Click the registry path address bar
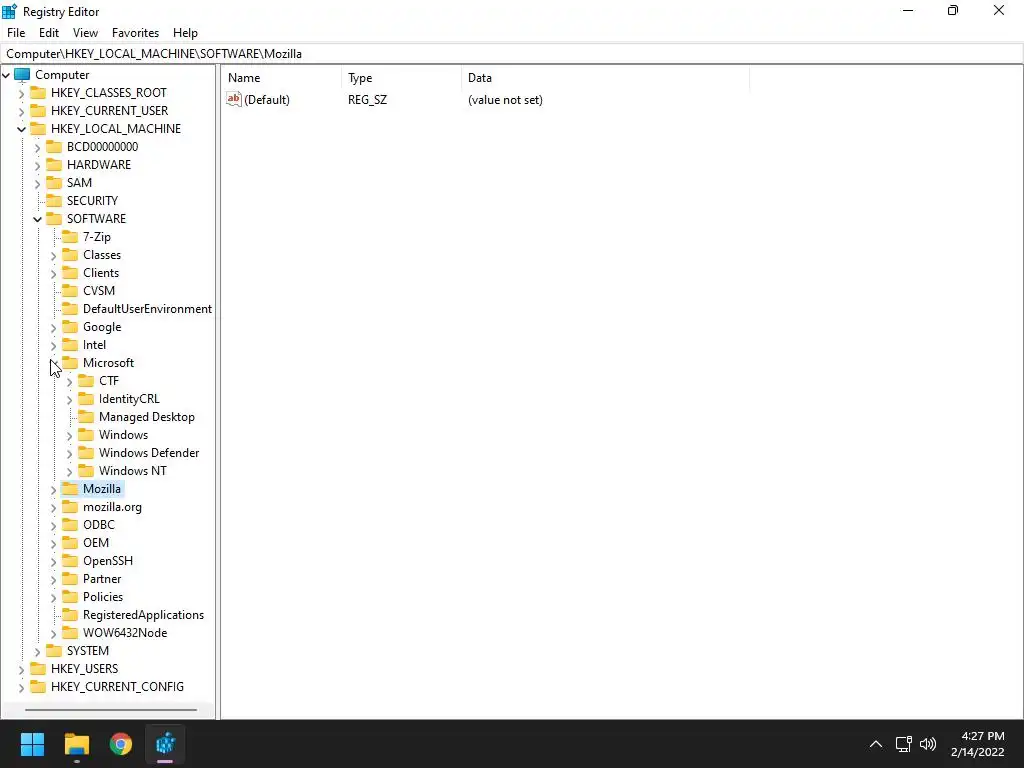Image resolution: width=1024 pixels, height=768 pixels. tap(512, 54)
